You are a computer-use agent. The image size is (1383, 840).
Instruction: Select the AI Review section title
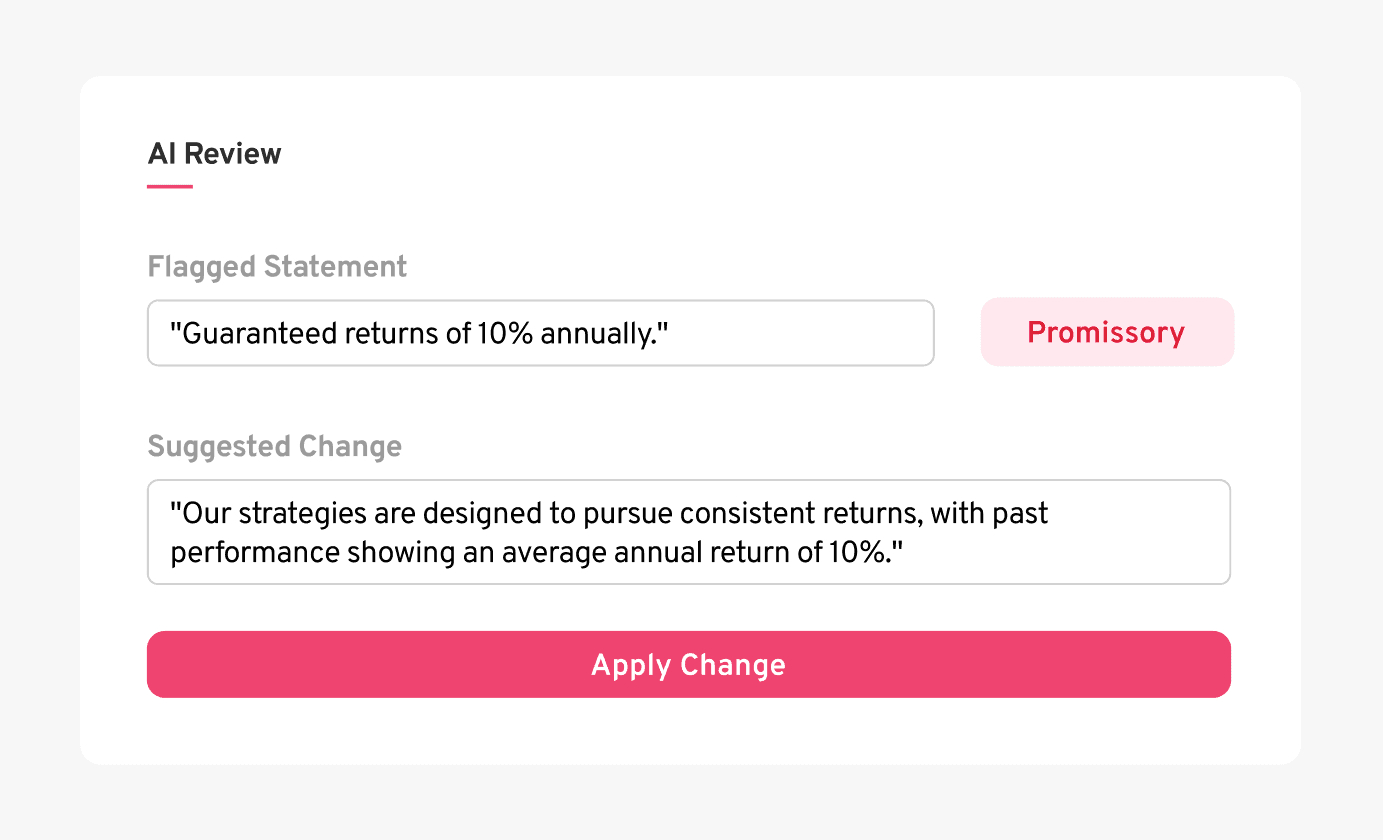(x=214, y=153)
